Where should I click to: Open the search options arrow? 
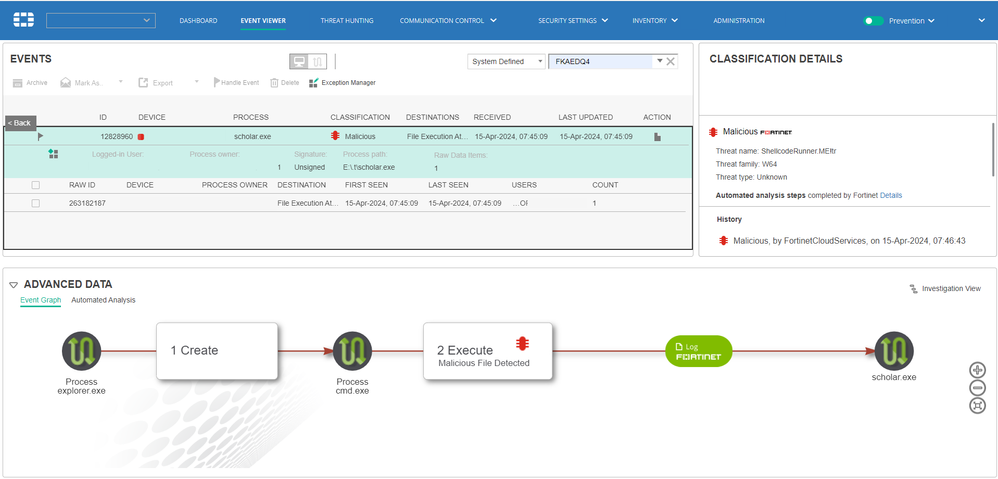pos(660,61)
